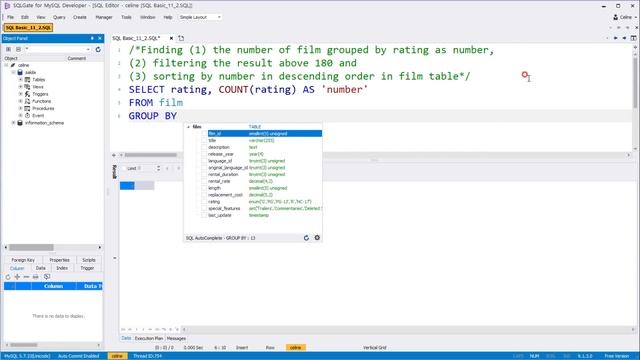This screenshot has width=640, height=360.
Task: Open the Manager menu
Action: tap(104, 17)
